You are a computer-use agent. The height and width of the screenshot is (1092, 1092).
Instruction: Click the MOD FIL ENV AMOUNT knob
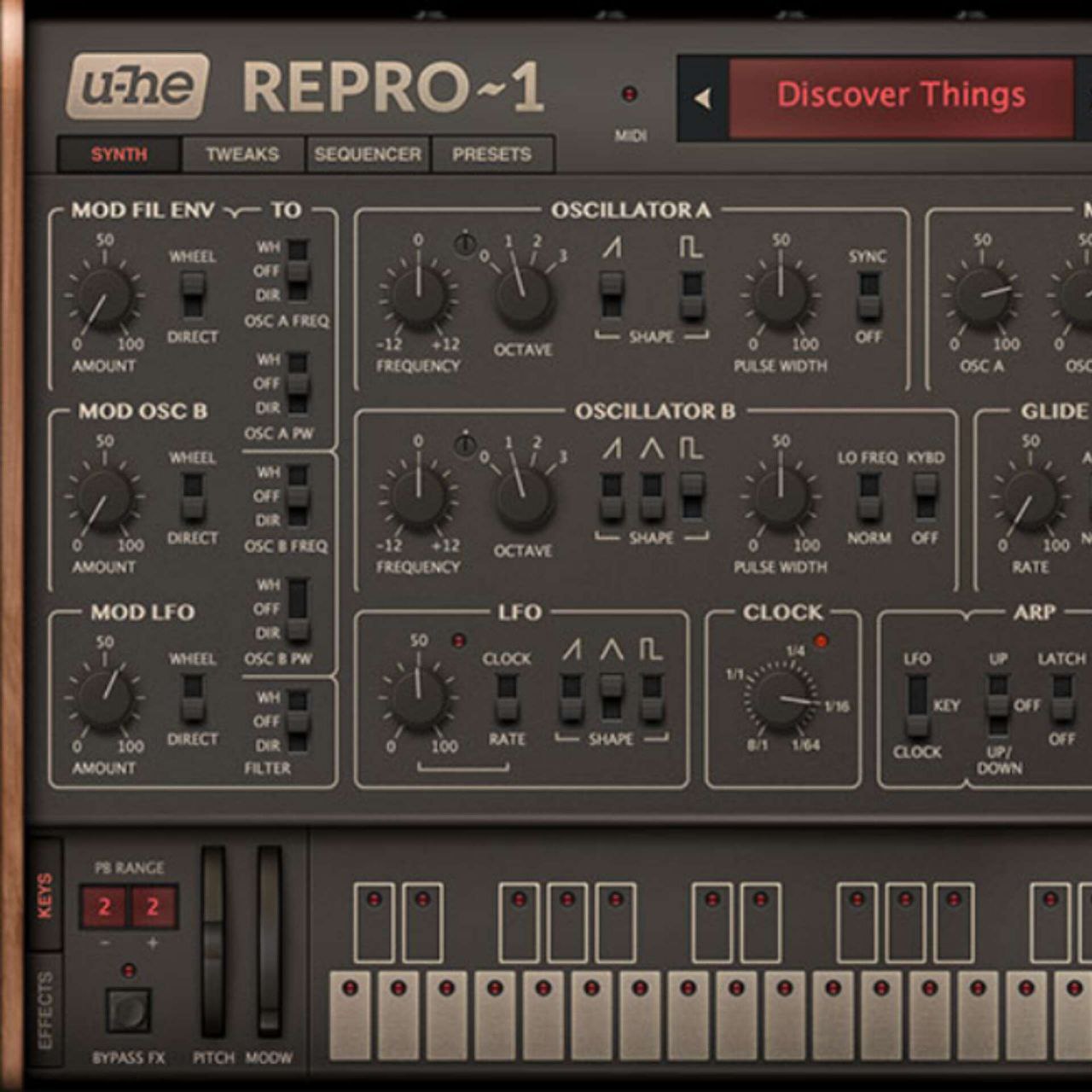(105, 297)
